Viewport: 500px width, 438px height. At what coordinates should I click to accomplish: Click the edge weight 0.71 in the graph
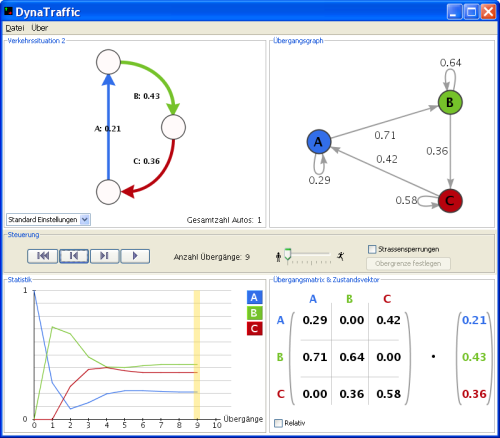click(x=385, y=135)
